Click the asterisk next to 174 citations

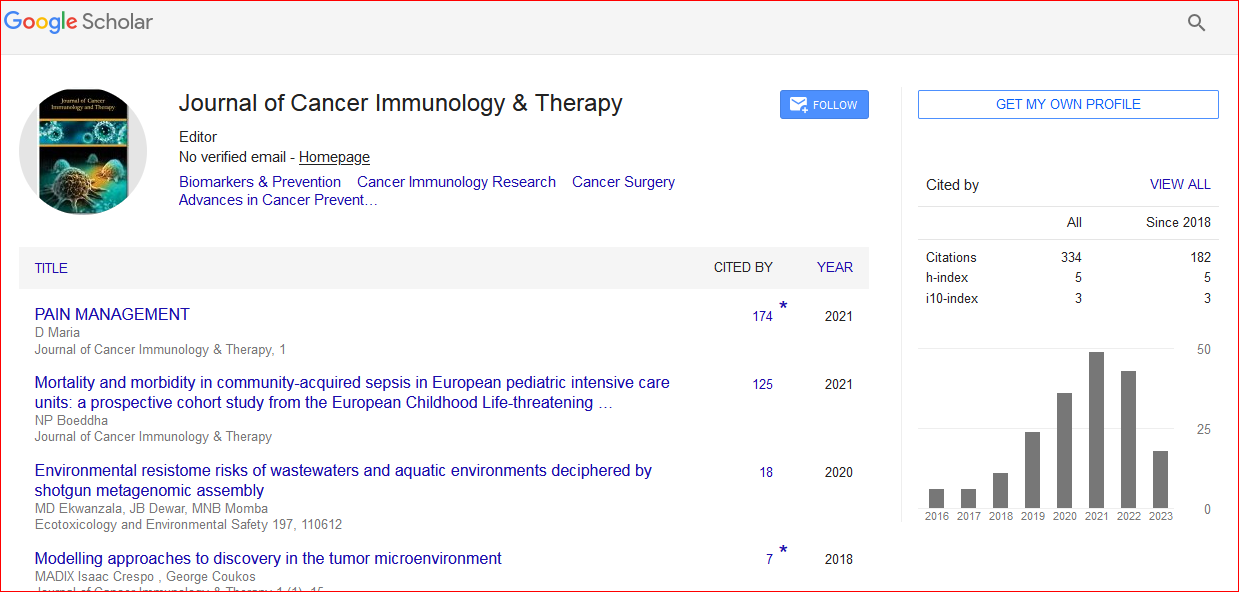tap(783, 306)
